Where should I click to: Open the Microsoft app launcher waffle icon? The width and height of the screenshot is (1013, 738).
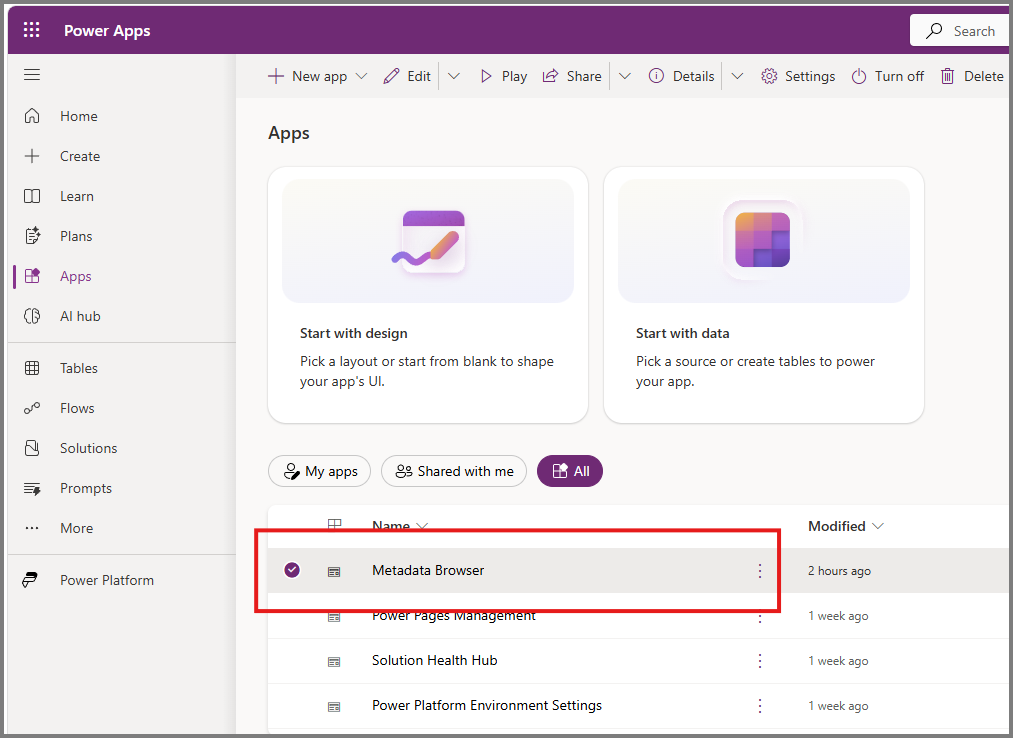coord(30,30)
